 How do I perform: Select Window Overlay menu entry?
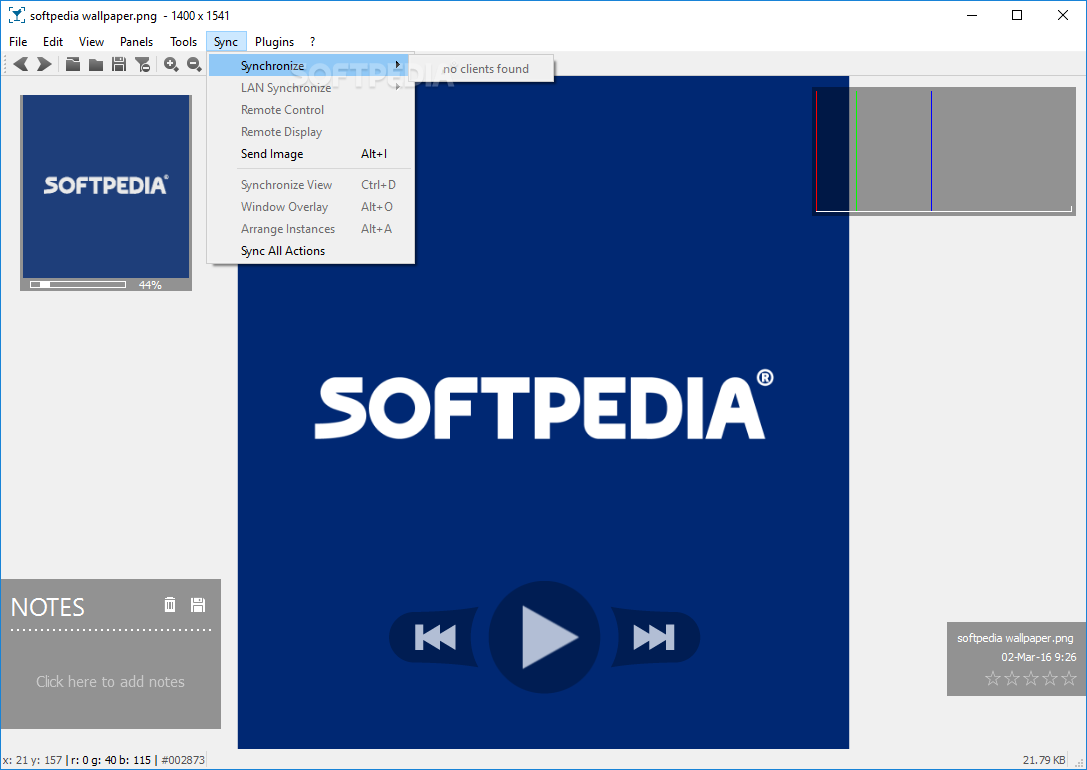click(x=309, y=207)
